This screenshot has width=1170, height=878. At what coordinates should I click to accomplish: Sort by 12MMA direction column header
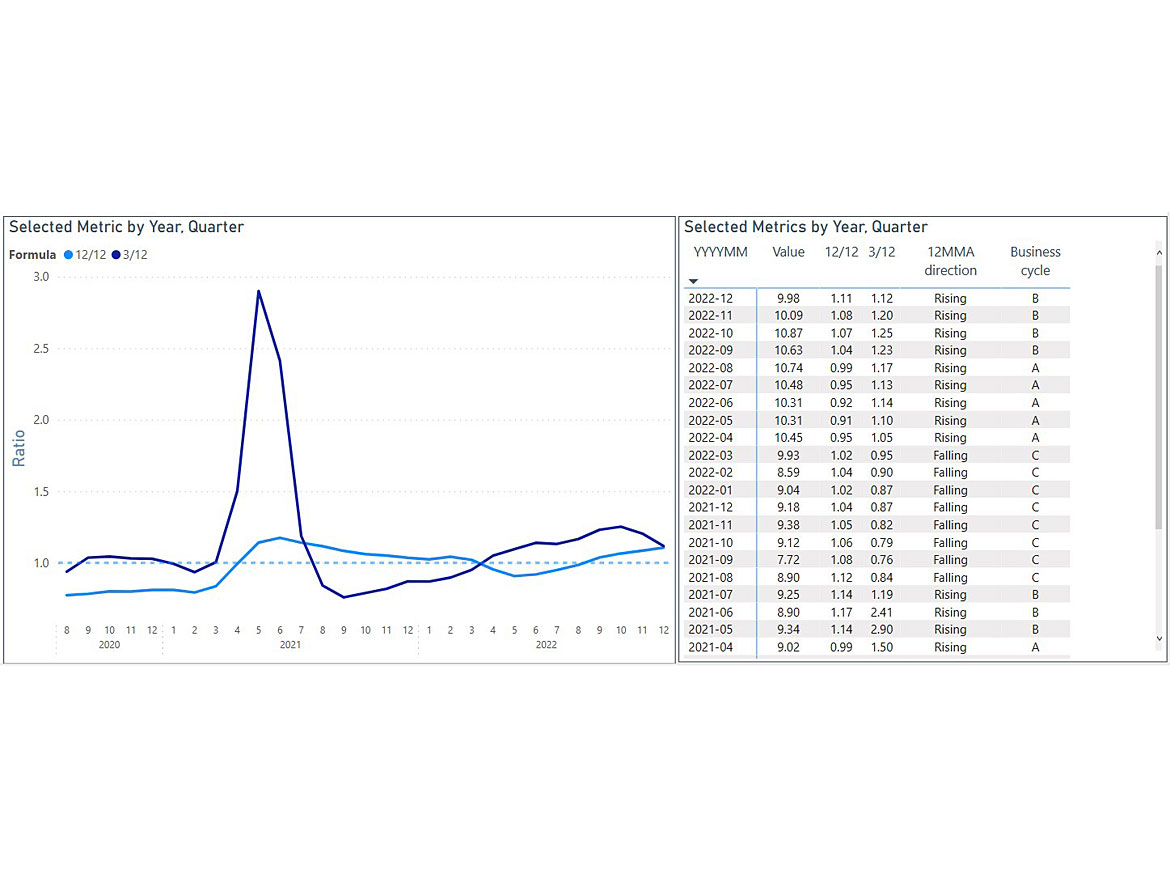click(x=950, y=261)
